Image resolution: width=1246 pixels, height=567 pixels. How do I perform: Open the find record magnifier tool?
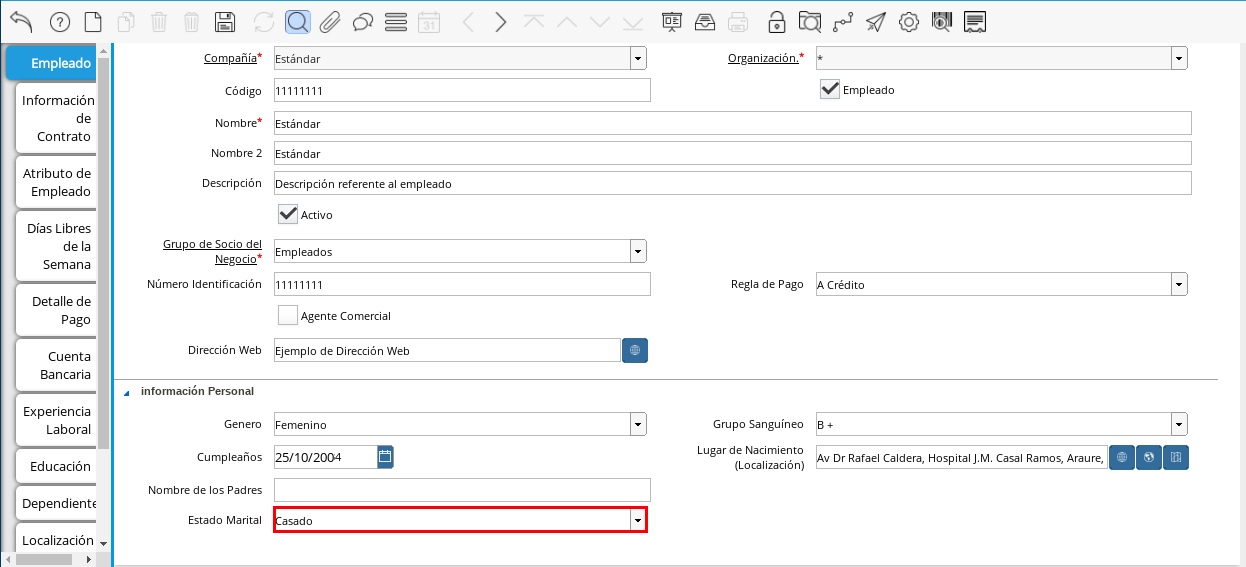pyautogui.click(x=297, y=21)
